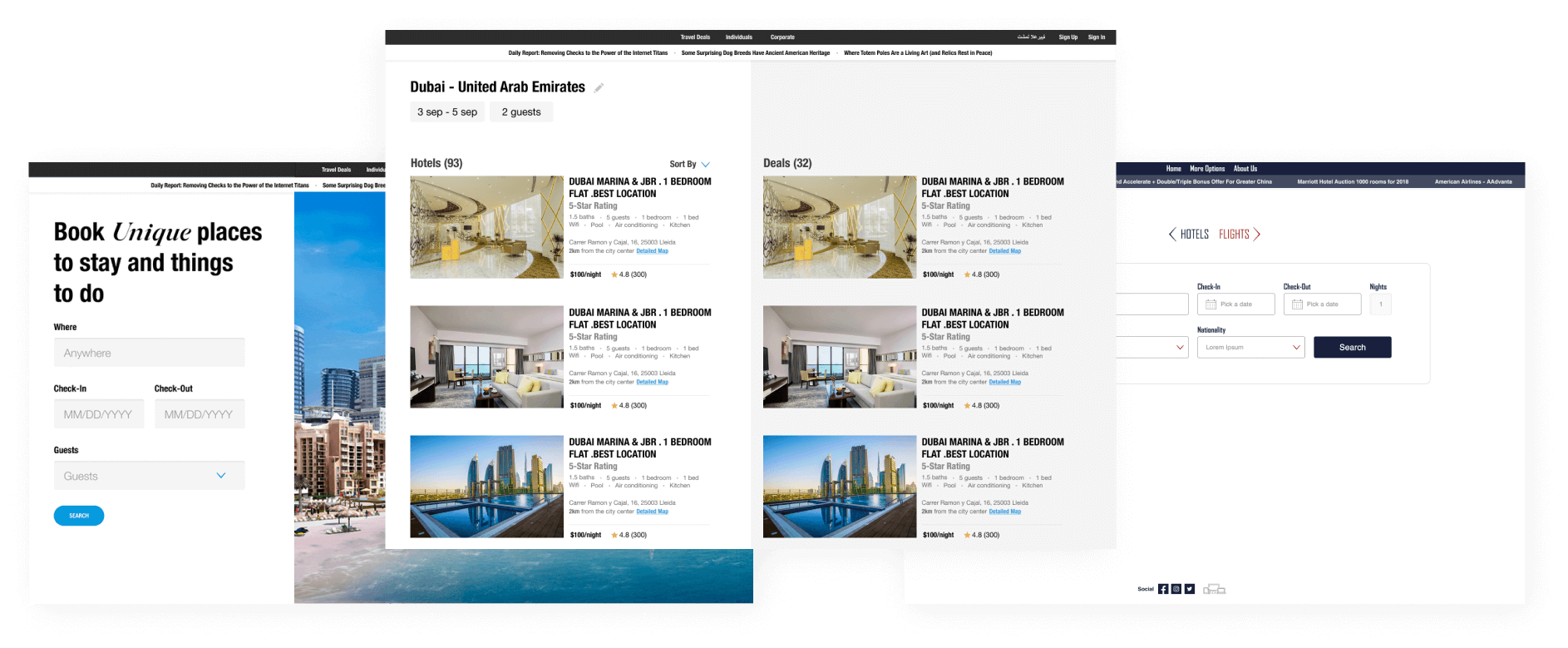Image resolution: width=1568 pixels, height=648 pixels.
Task: Open Detailed Map link of Deals skyline pool listing
Action: click(x=1004, y=512)
